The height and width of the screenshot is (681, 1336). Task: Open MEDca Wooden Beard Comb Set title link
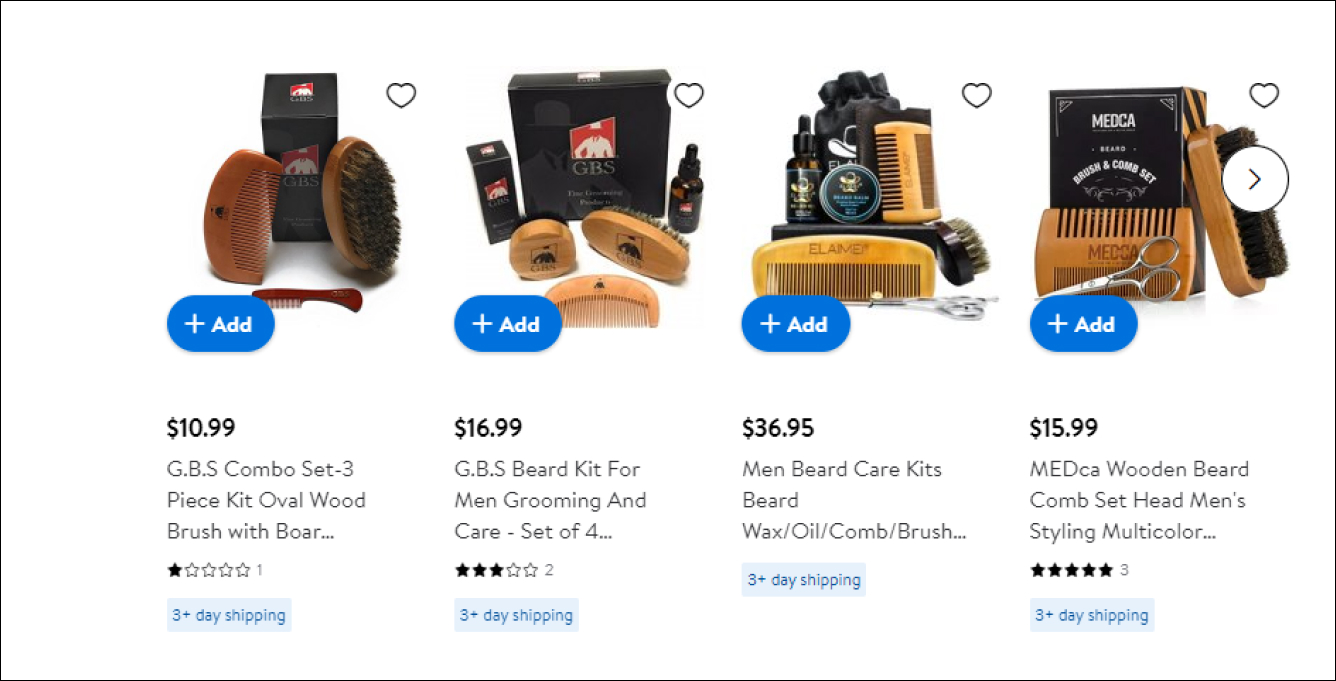tap(1139, 500)
